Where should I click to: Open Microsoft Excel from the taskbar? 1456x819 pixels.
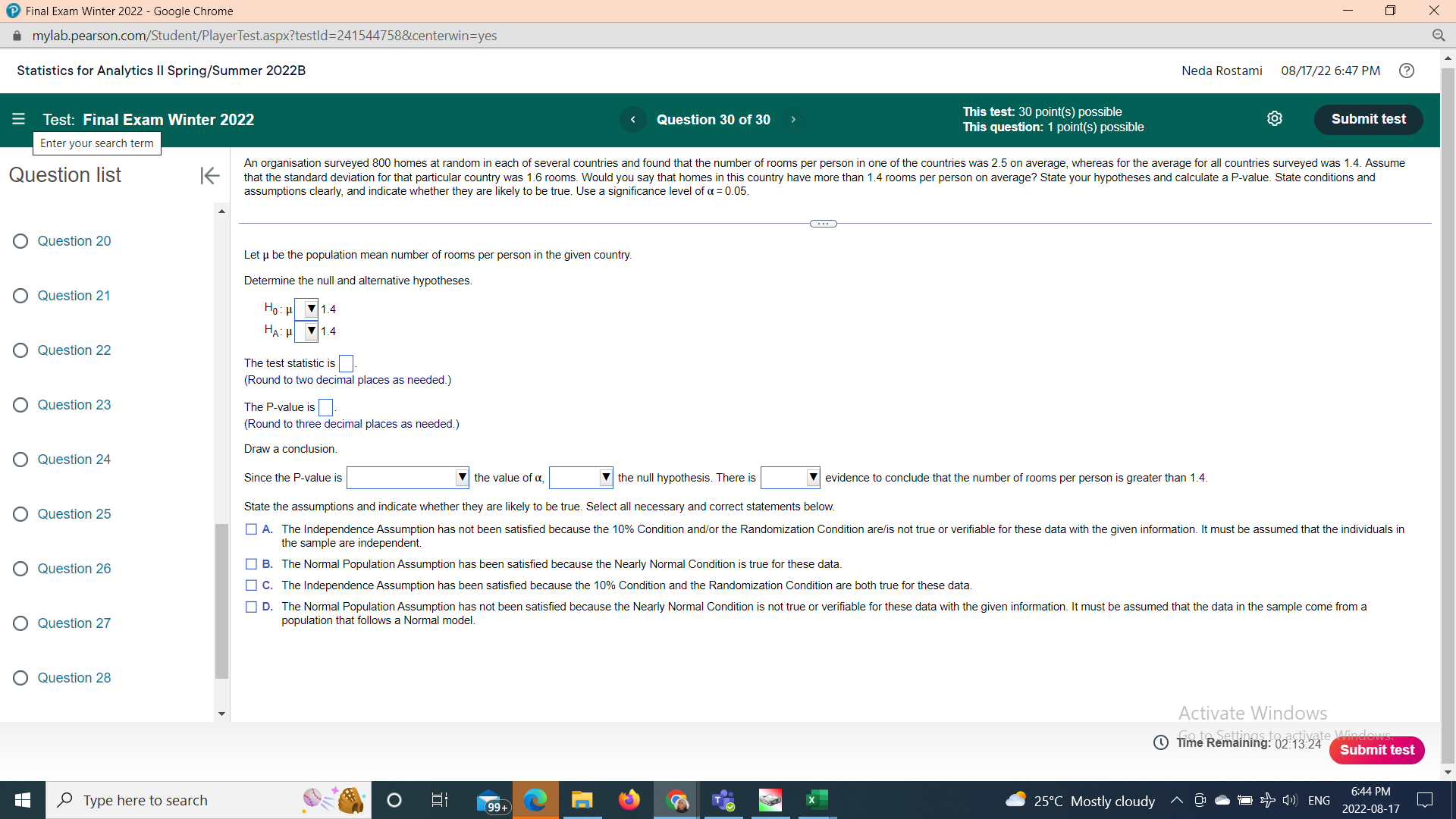817,799
